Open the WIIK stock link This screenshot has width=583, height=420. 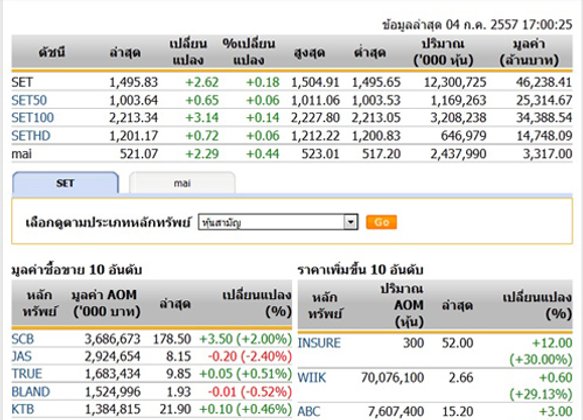tap(312, 378)
